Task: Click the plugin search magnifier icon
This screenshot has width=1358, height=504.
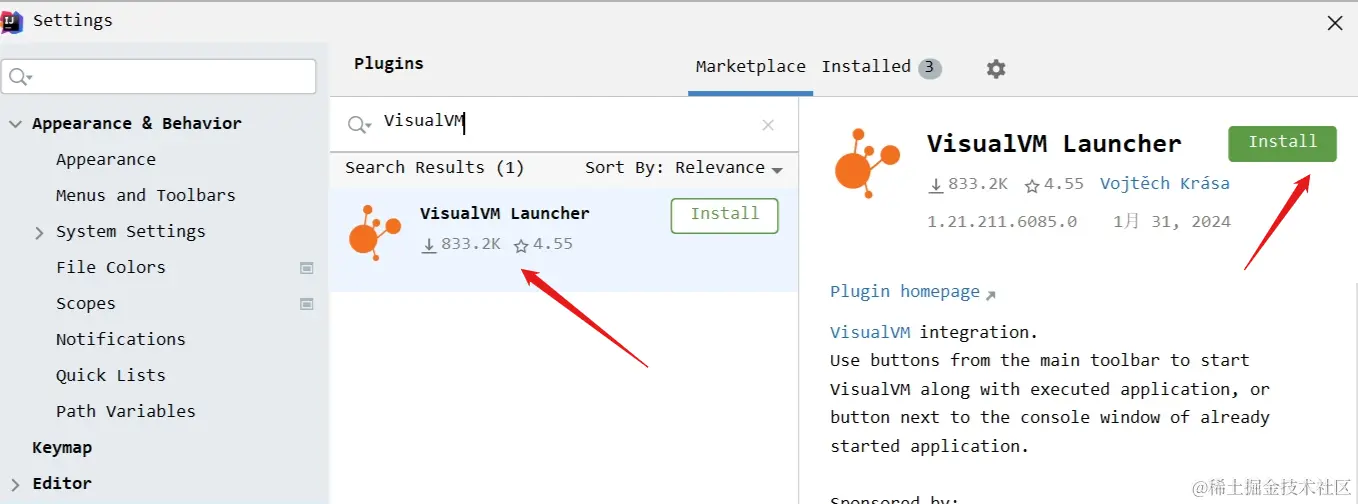Action: (x=358, y=124)
